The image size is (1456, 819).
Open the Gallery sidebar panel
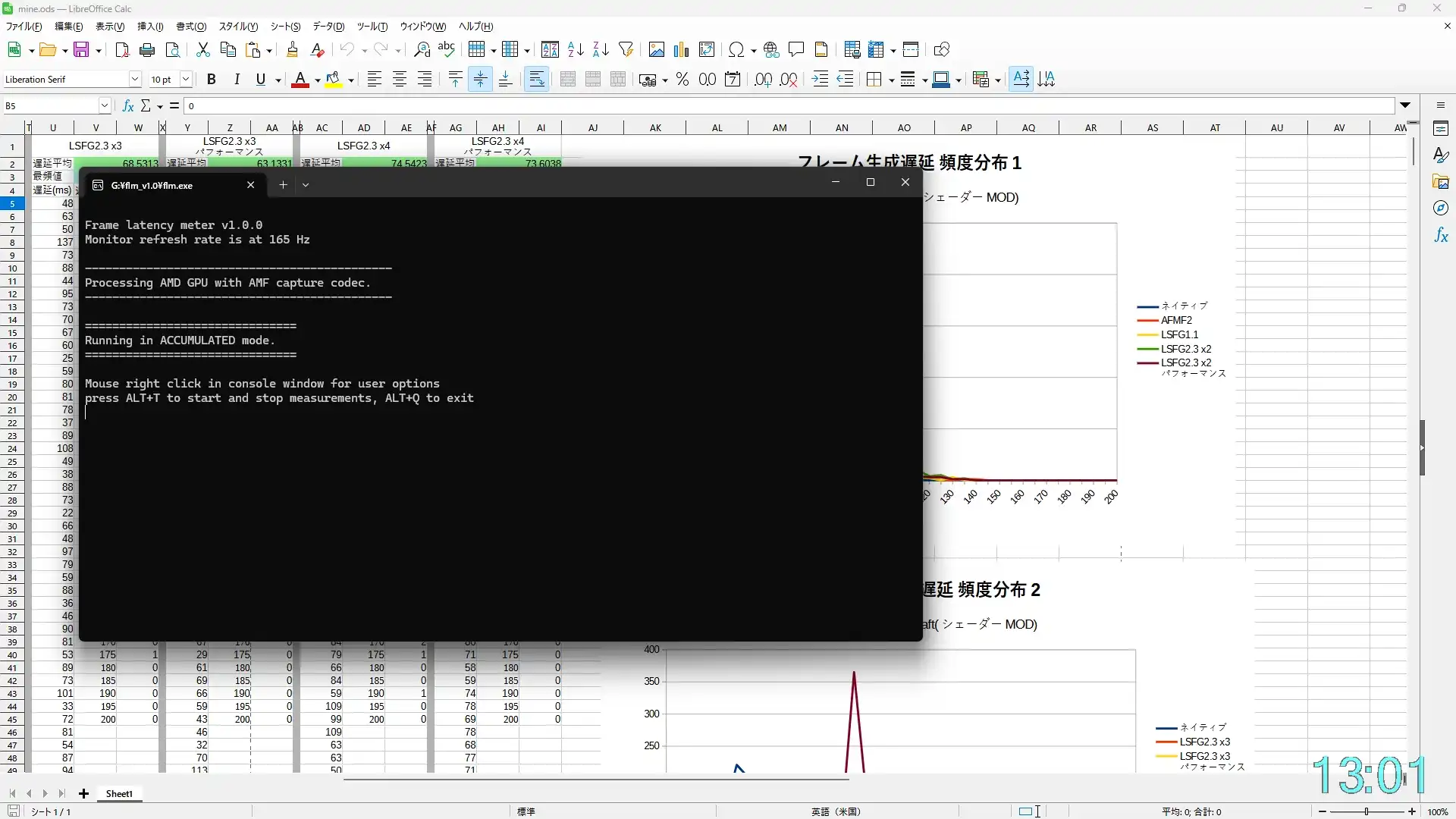click(1442, 181)
